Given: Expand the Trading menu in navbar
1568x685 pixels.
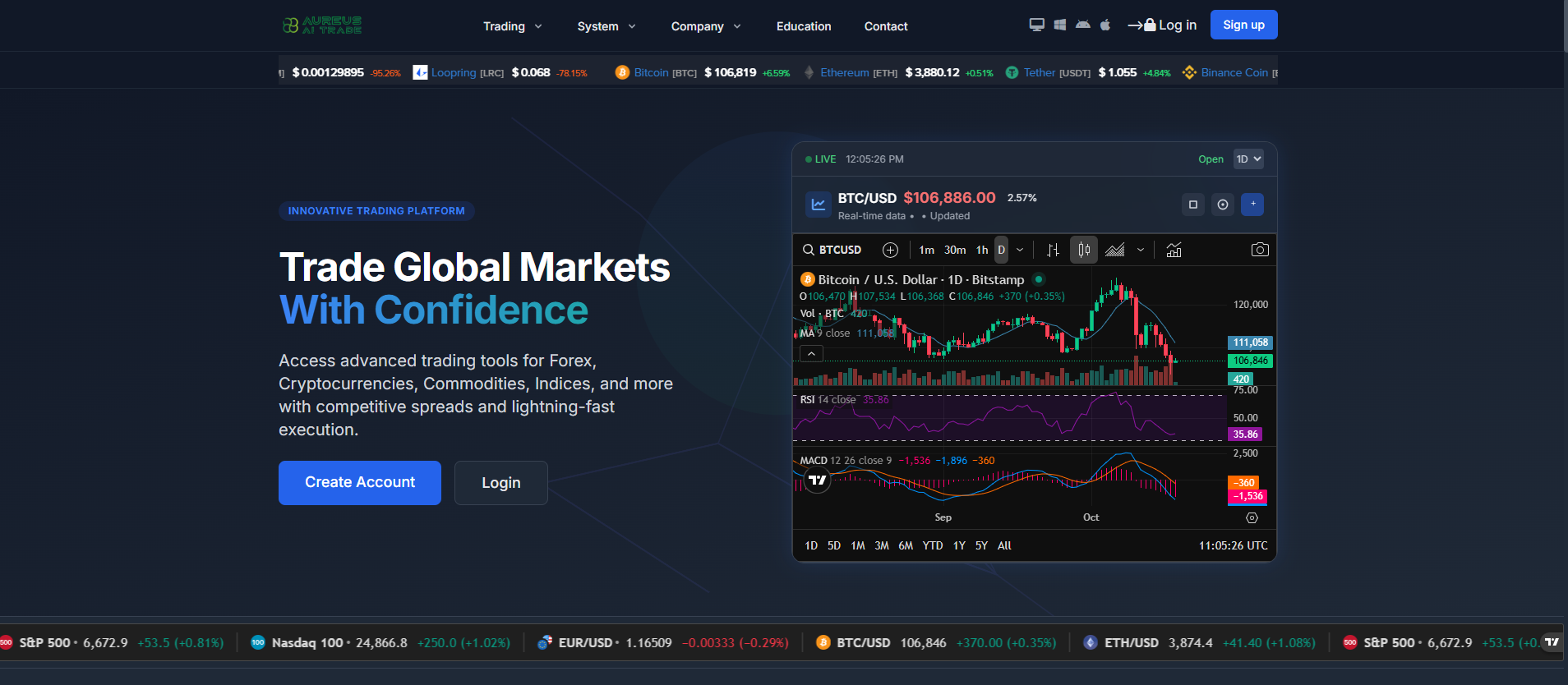Looking at the screenshot, I should 512,26.
